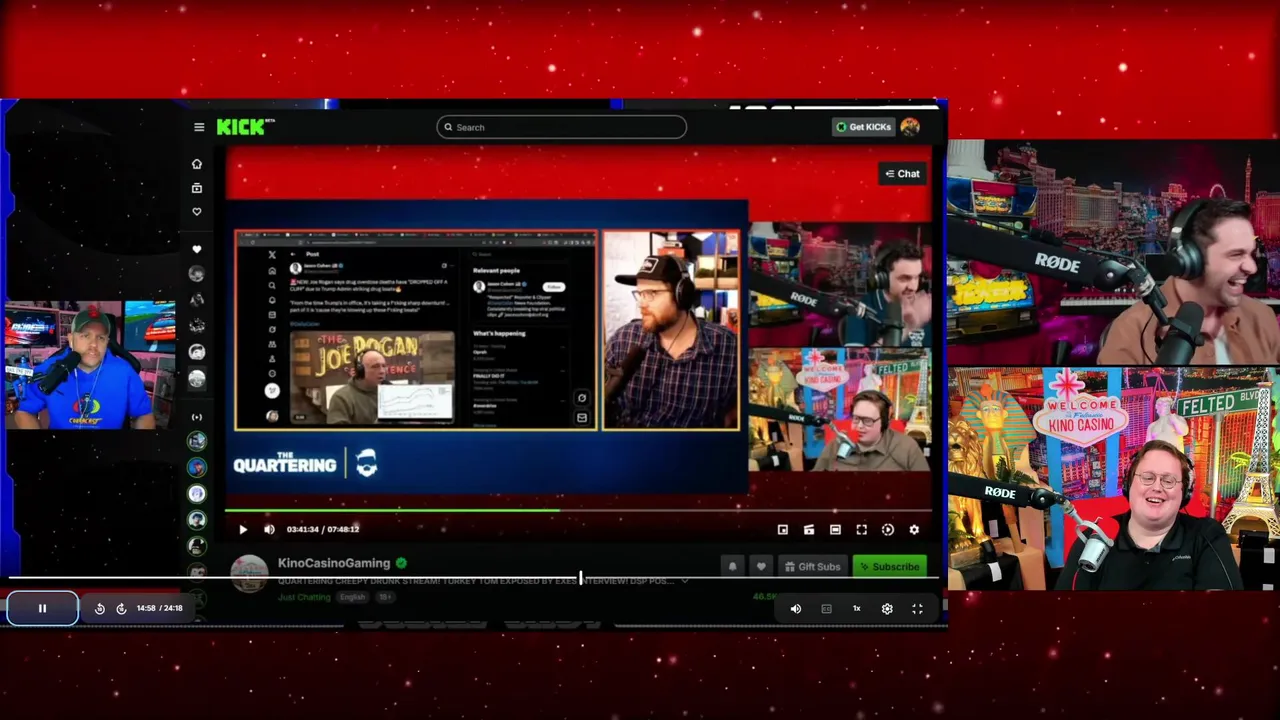Enter fullscreen in the Kick player
This screenshot has height=720, width=1280.
pos(861,530)
